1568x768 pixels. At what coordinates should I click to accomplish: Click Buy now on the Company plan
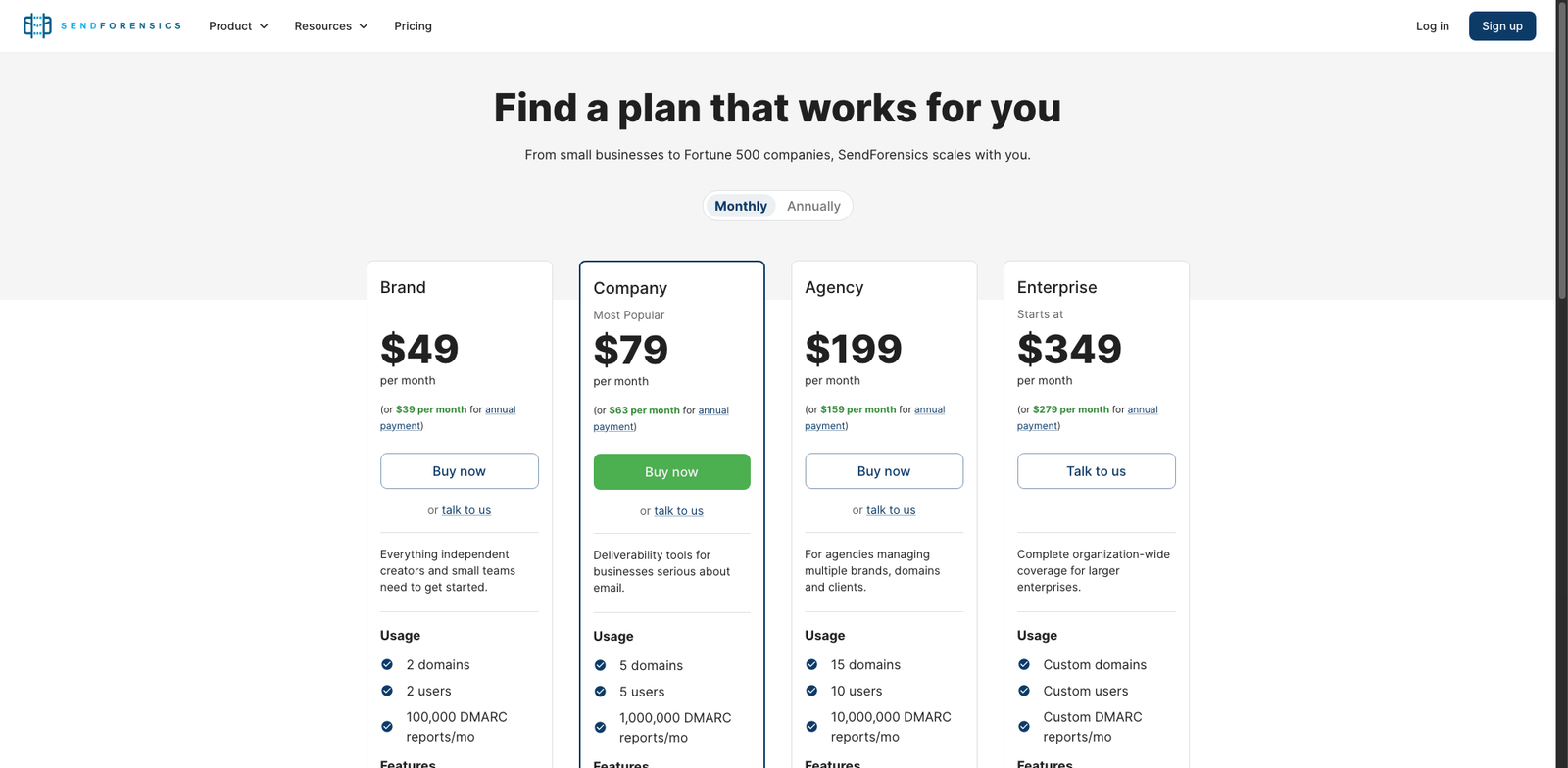[x=671, y=471]
